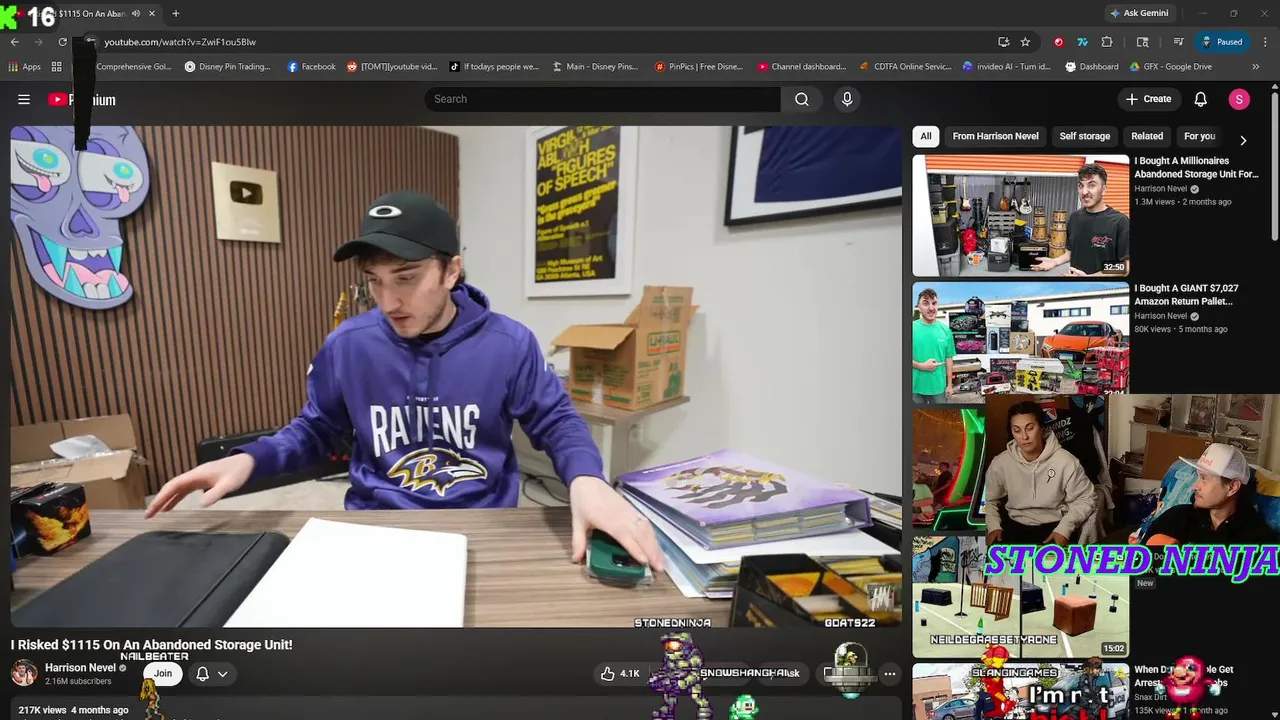This screenshot has width=1280, height=720.
Task: Open the YouTube notifications bell
Action: [x=1201, y=99]
